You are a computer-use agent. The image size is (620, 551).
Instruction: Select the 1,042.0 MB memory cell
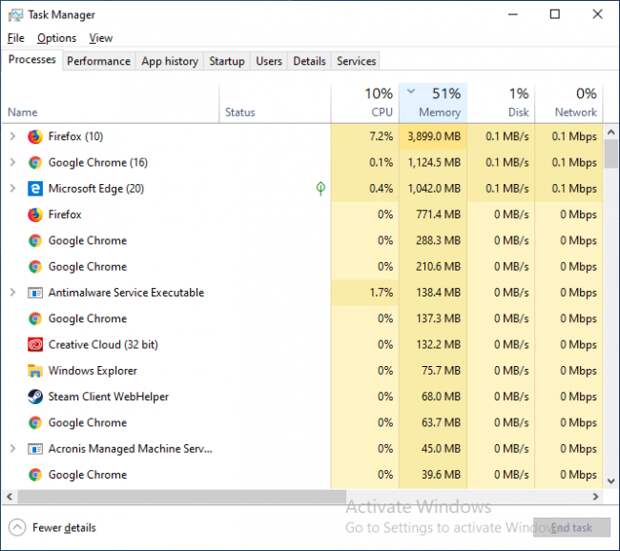[x=433, y=189]
